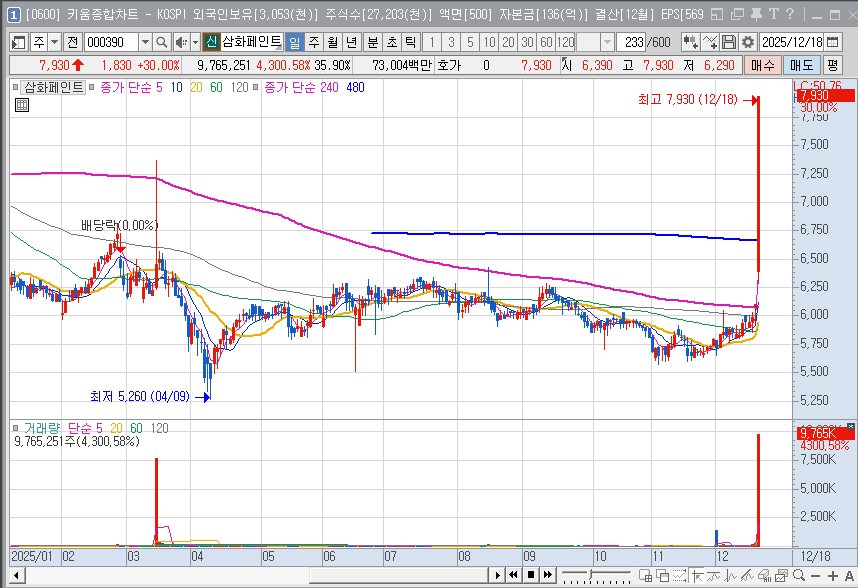Image resolution: width=858 pixels, height=588 pixels.
Task: Click the crosshair cursor tool icon at bottom
Action: coord(697,575)
